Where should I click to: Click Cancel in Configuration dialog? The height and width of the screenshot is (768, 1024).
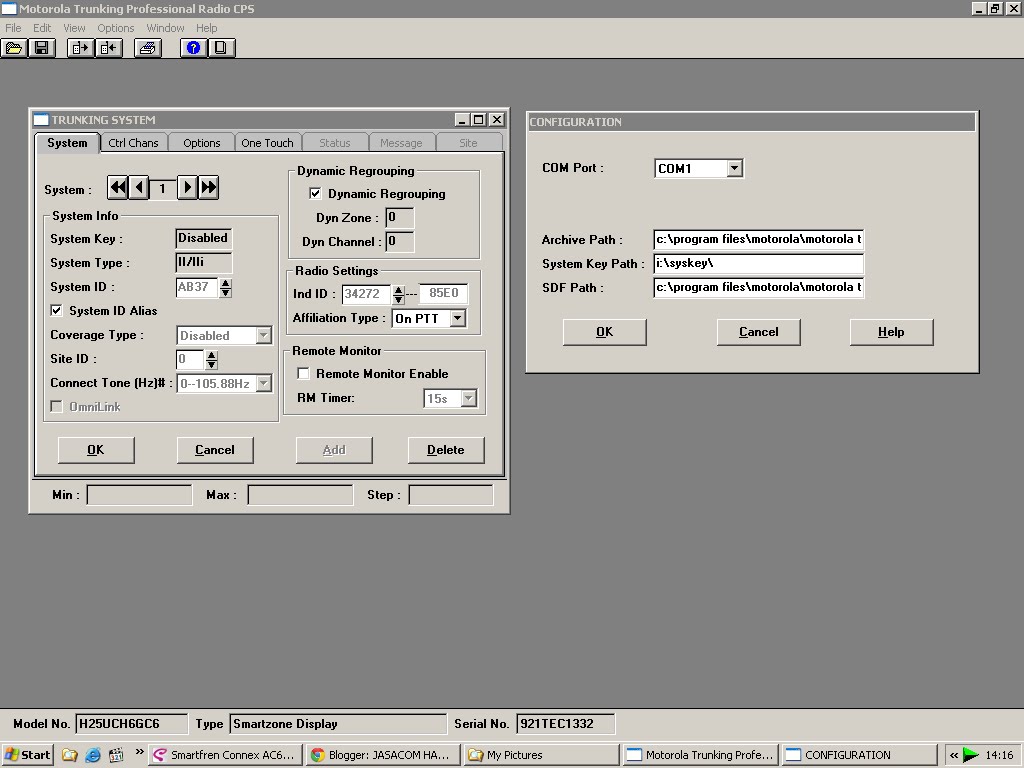pos(759,332)
